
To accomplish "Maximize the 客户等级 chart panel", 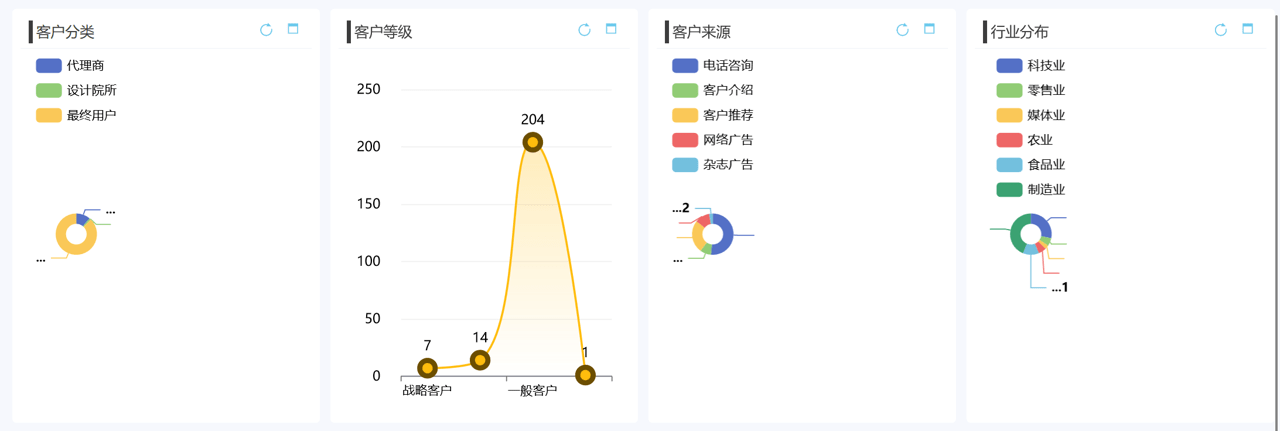I will (611, 29).
